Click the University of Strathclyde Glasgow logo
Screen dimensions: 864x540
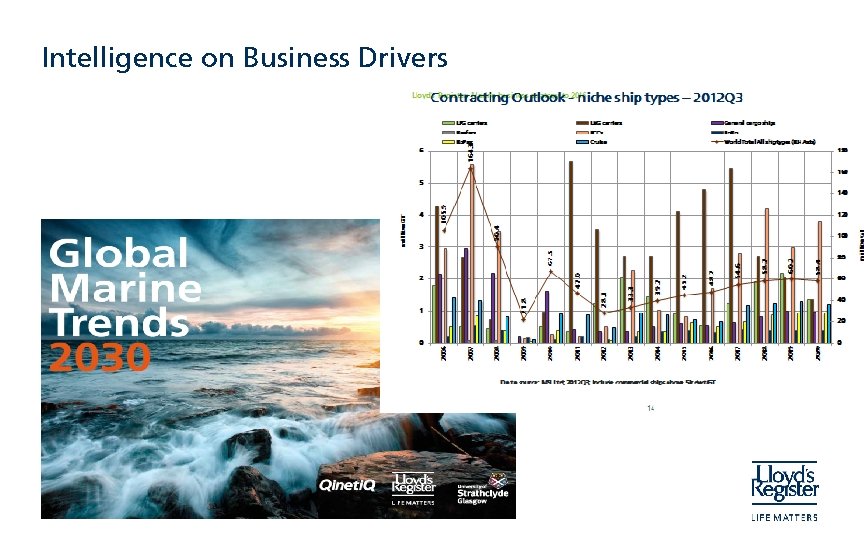pos(483,489)
